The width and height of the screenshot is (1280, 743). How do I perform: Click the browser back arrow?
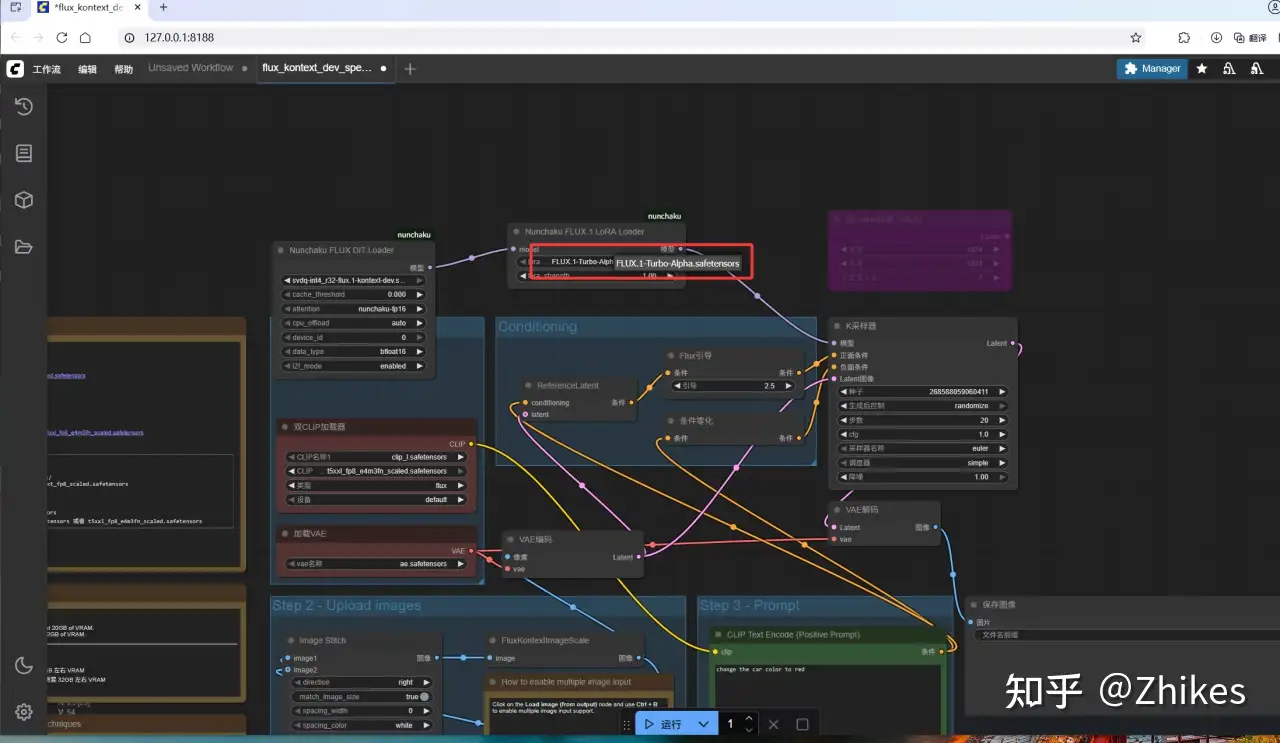coord(14,38)
